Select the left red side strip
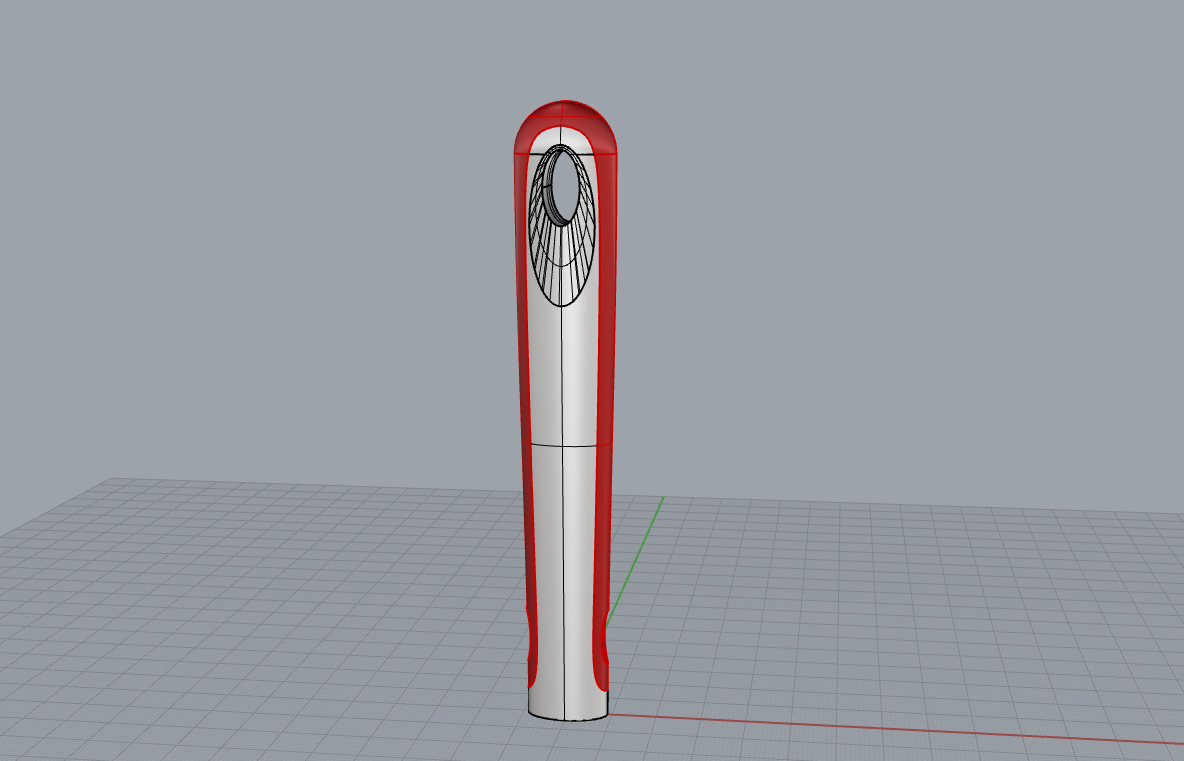The image size is (1184, 761). coord(522,400)
